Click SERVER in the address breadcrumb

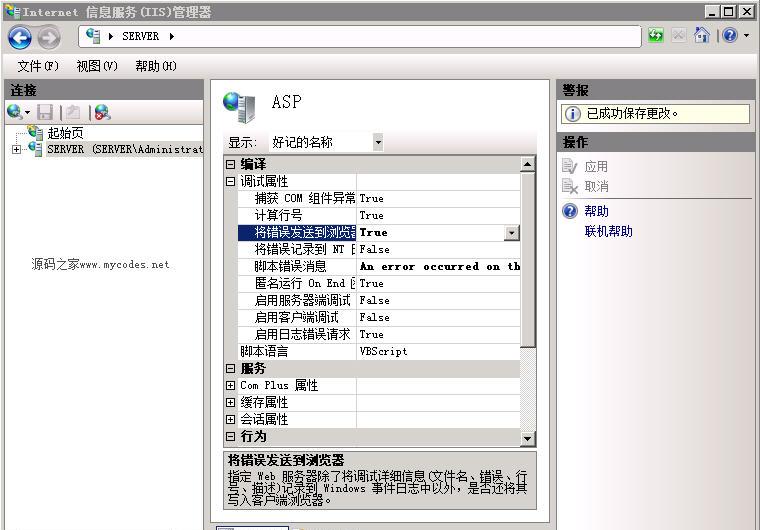click(141, 36)
